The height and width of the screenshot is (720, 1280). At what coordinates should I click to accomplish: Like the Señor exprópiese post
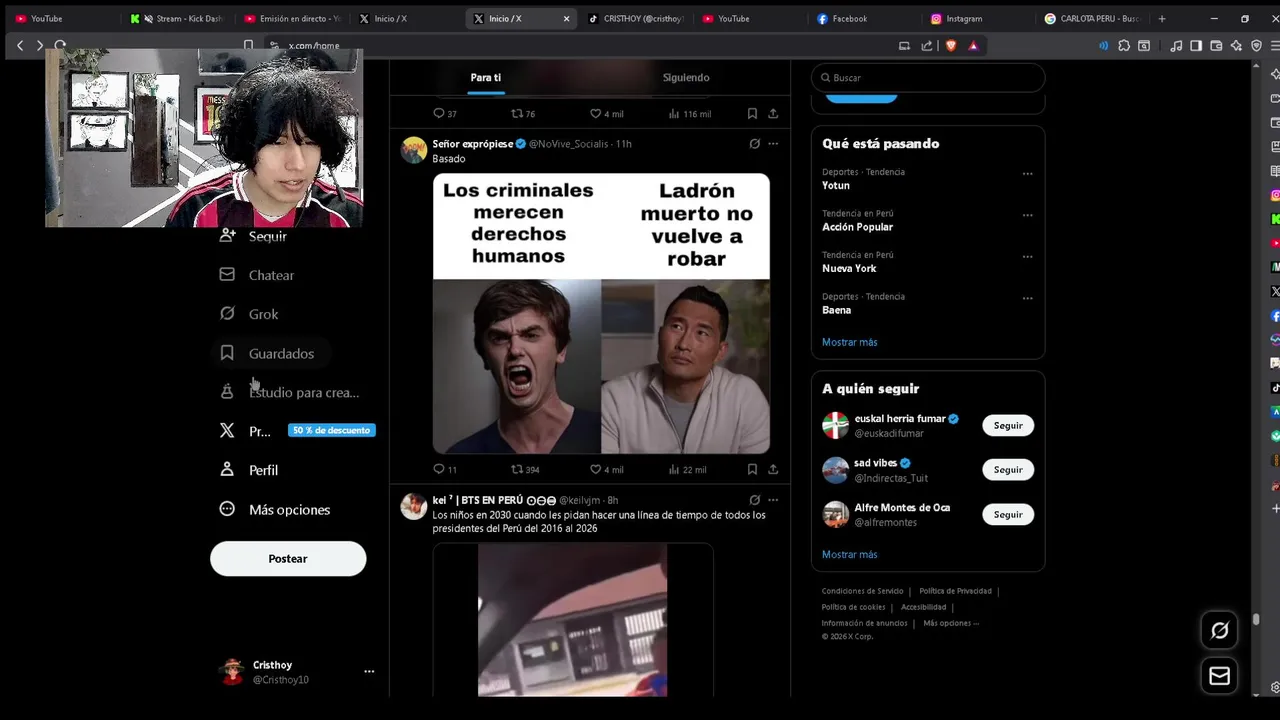(x=606, y=469)
